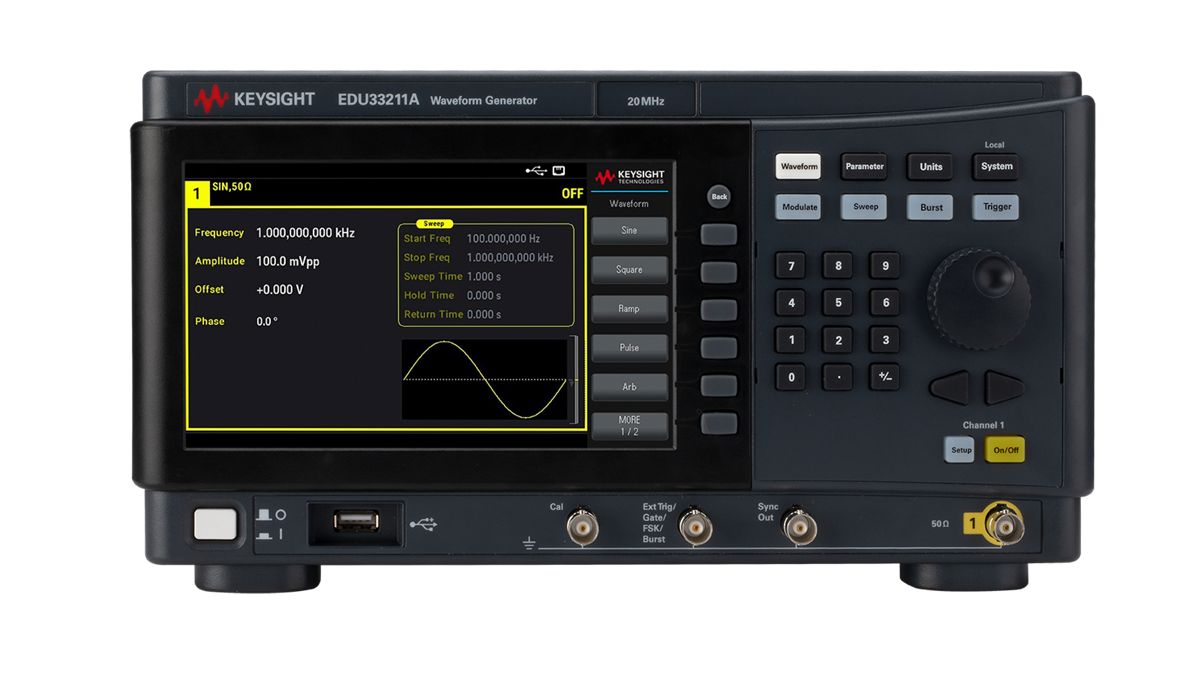Image resolution: width=1200 pixels, height=675 pixels.
Task: Tap the decimal point key
Action: point(838,377)
